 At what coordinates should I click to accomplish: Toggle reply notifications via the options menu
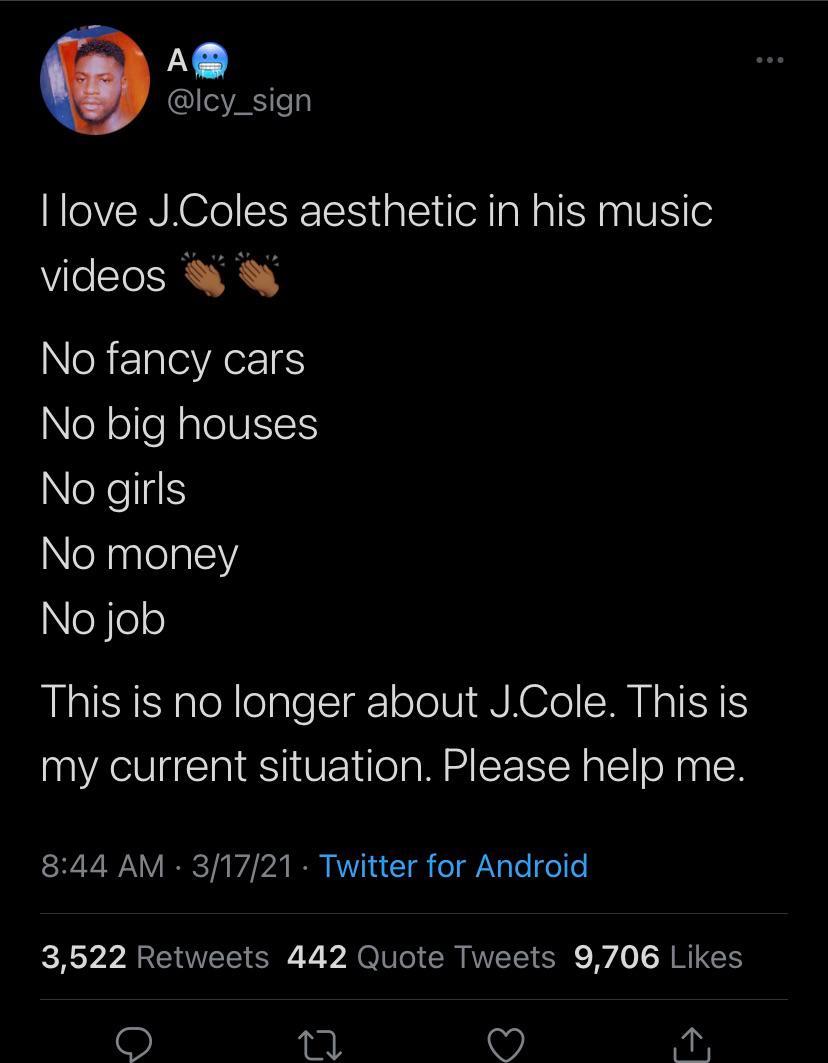point(768,60)
